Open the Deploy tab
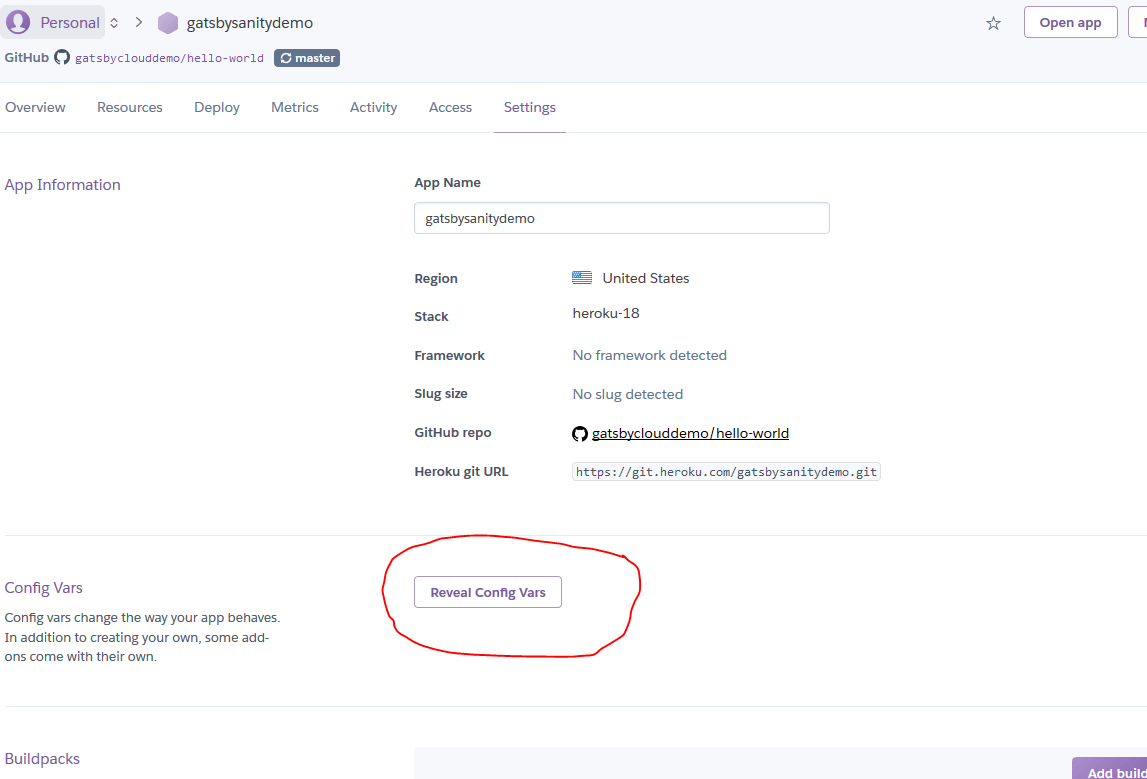This screenshot has height=779, width=1147. click(217, 107)
